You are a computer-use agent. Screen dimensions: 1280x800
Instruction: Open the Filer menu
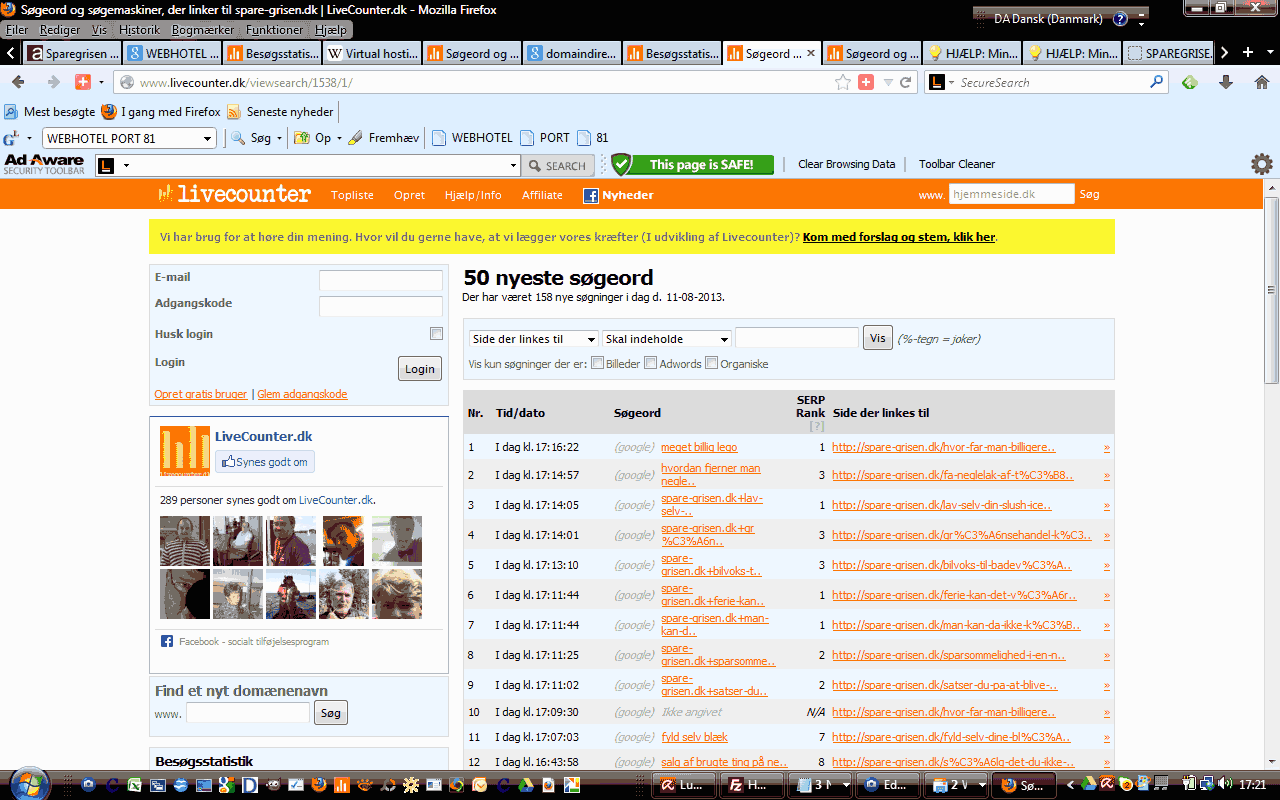(x=17, y=30)
